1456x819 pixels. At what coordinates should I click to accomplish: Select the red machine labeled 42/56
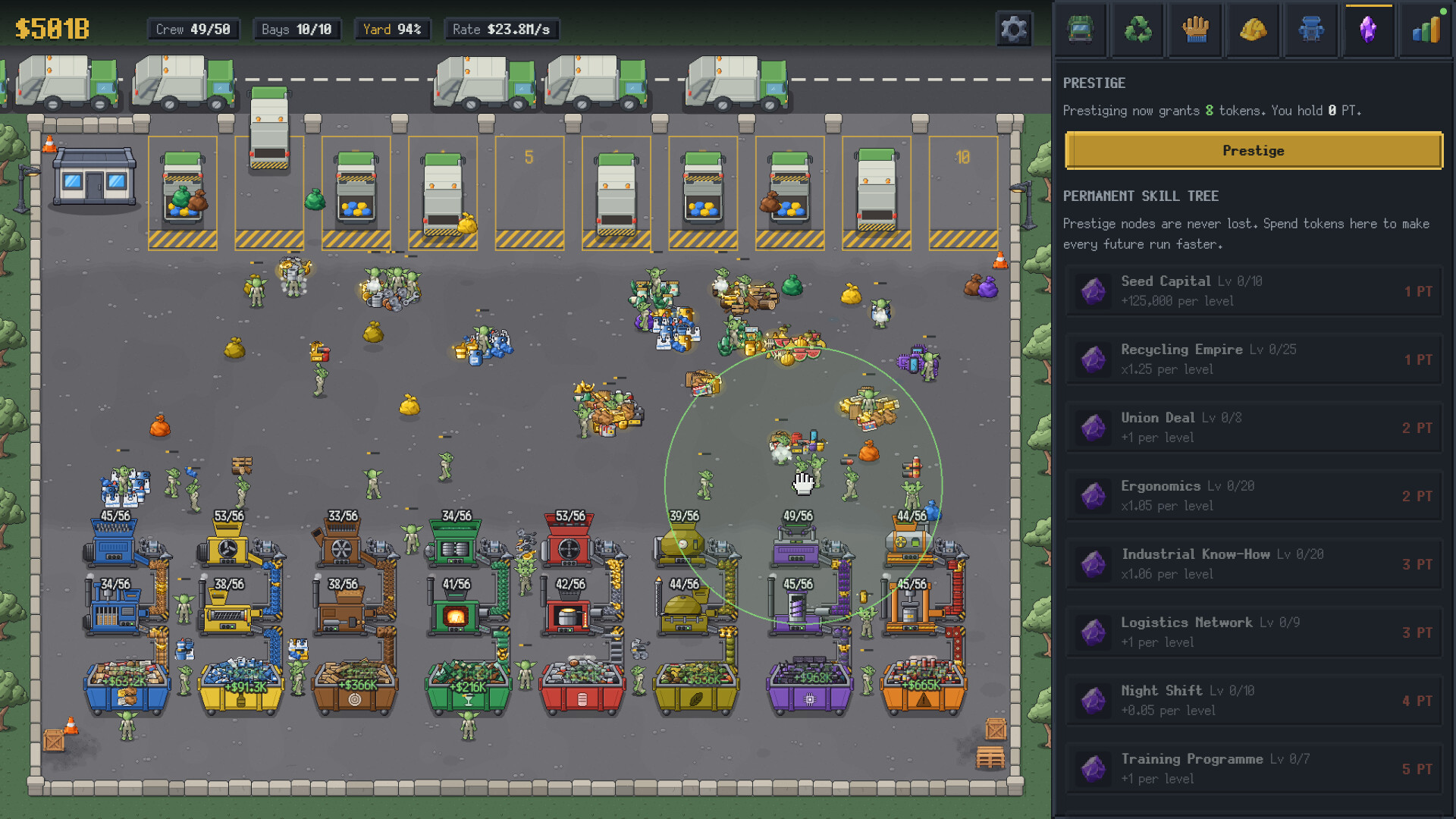pos(570,613)
